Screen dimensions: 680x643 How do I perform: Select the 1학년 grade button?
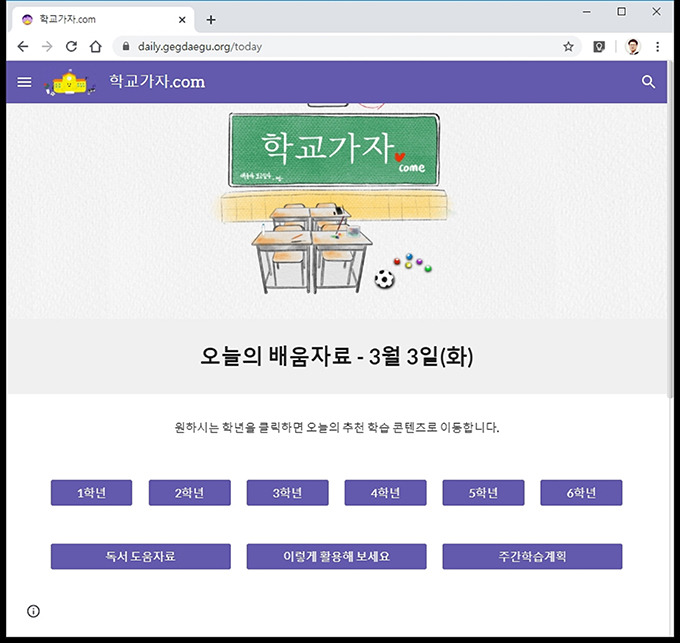92,493
